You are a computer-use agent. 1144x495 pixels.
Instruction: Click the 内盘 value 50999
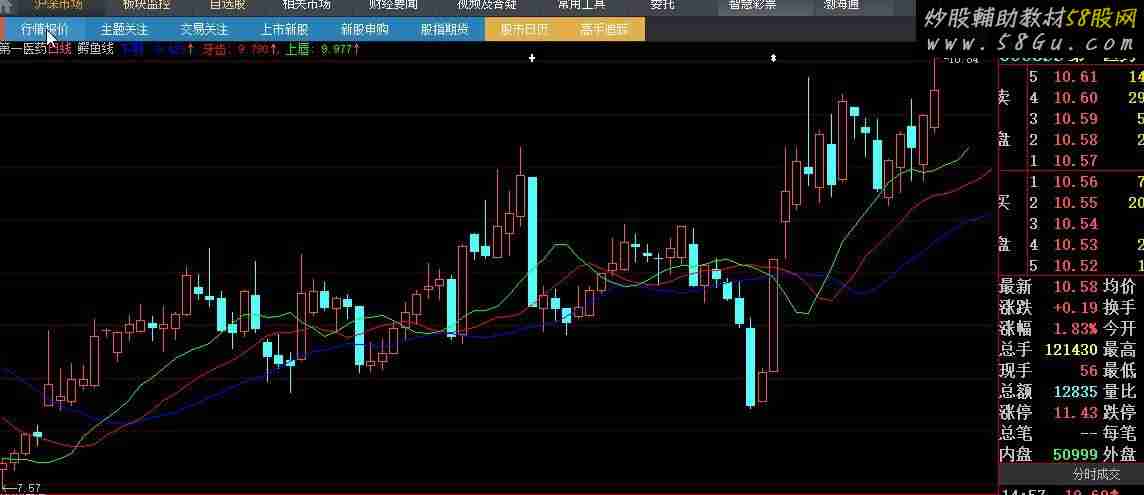1075,455
